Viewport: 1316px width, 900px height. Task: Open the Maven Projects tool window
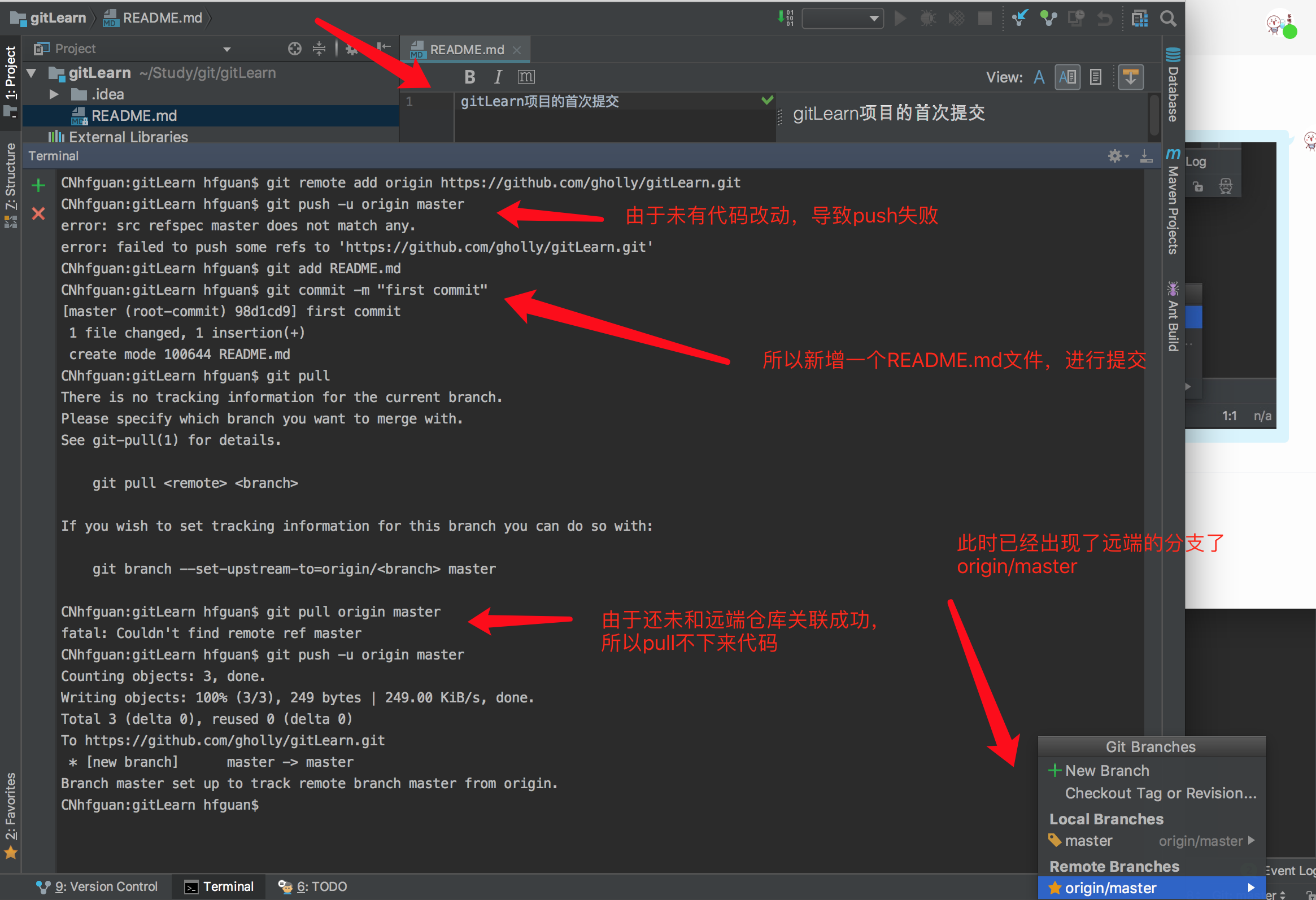pos(1173,202)
